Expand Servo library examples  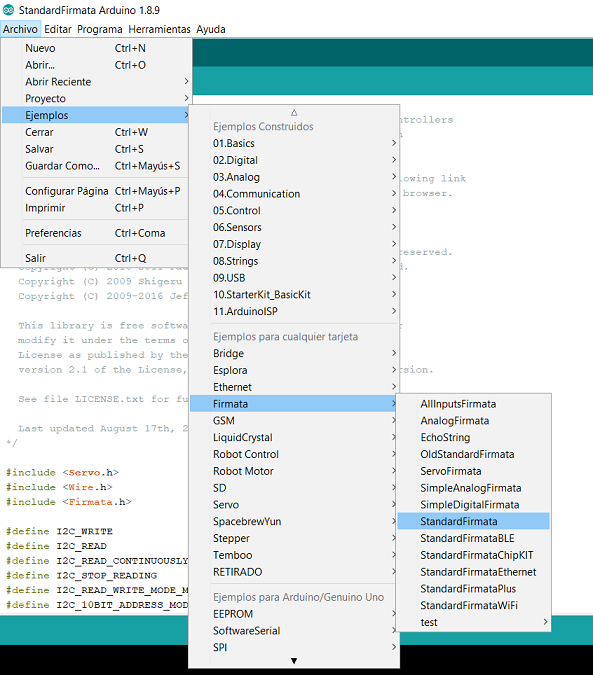[x=294, y=505]
